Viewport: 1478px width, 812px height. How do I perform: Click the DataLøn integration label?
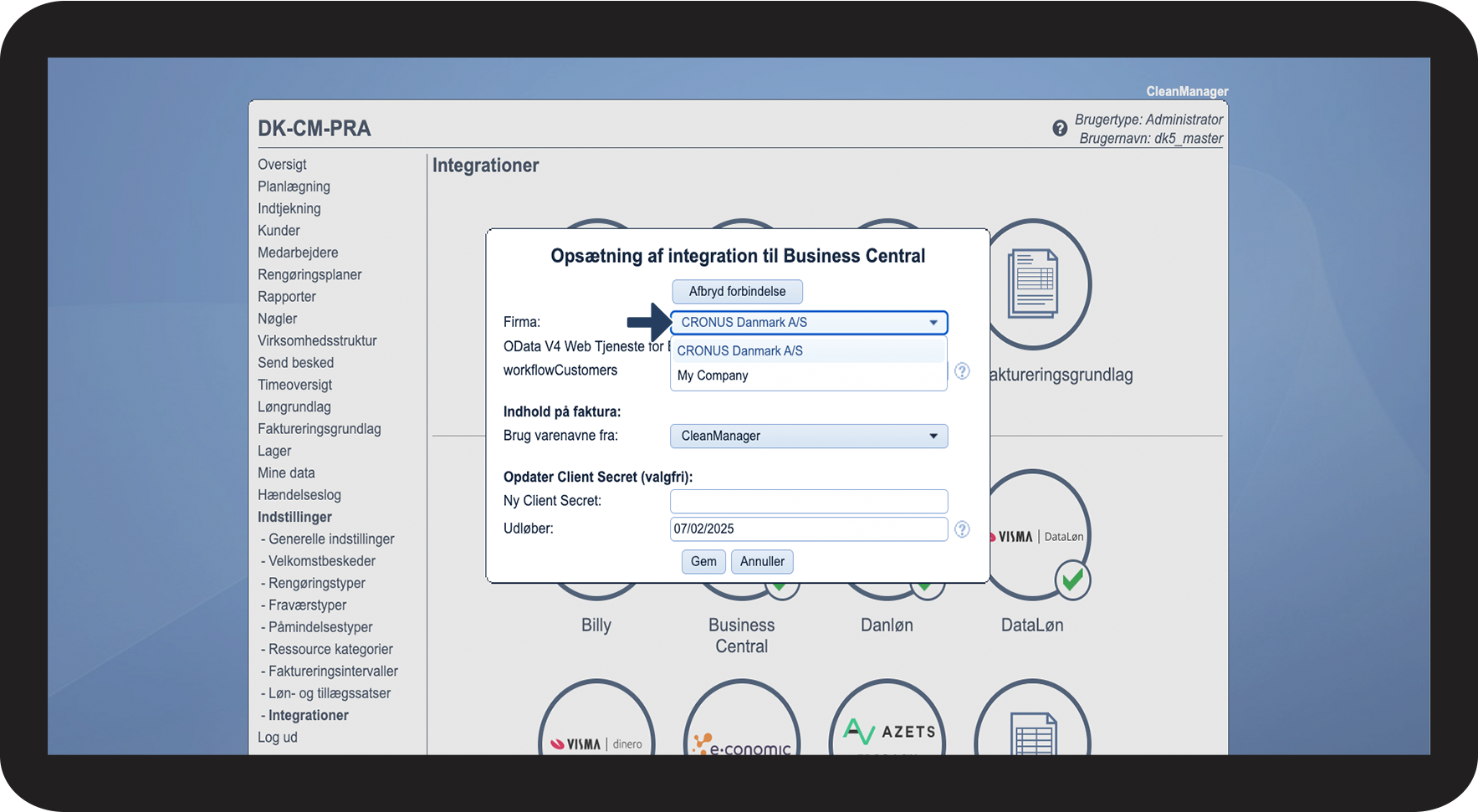coord(1032,626)
